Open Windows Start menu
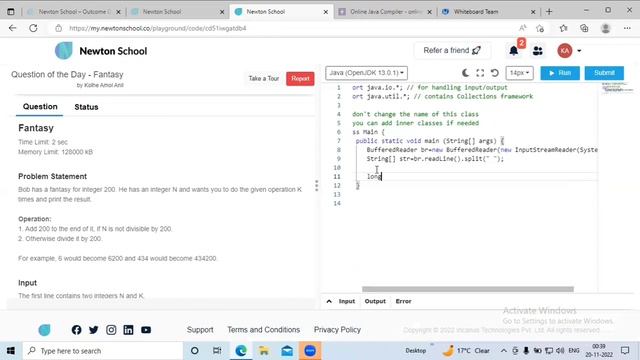This screenshot has height=360, width=640. pos(11,351)
